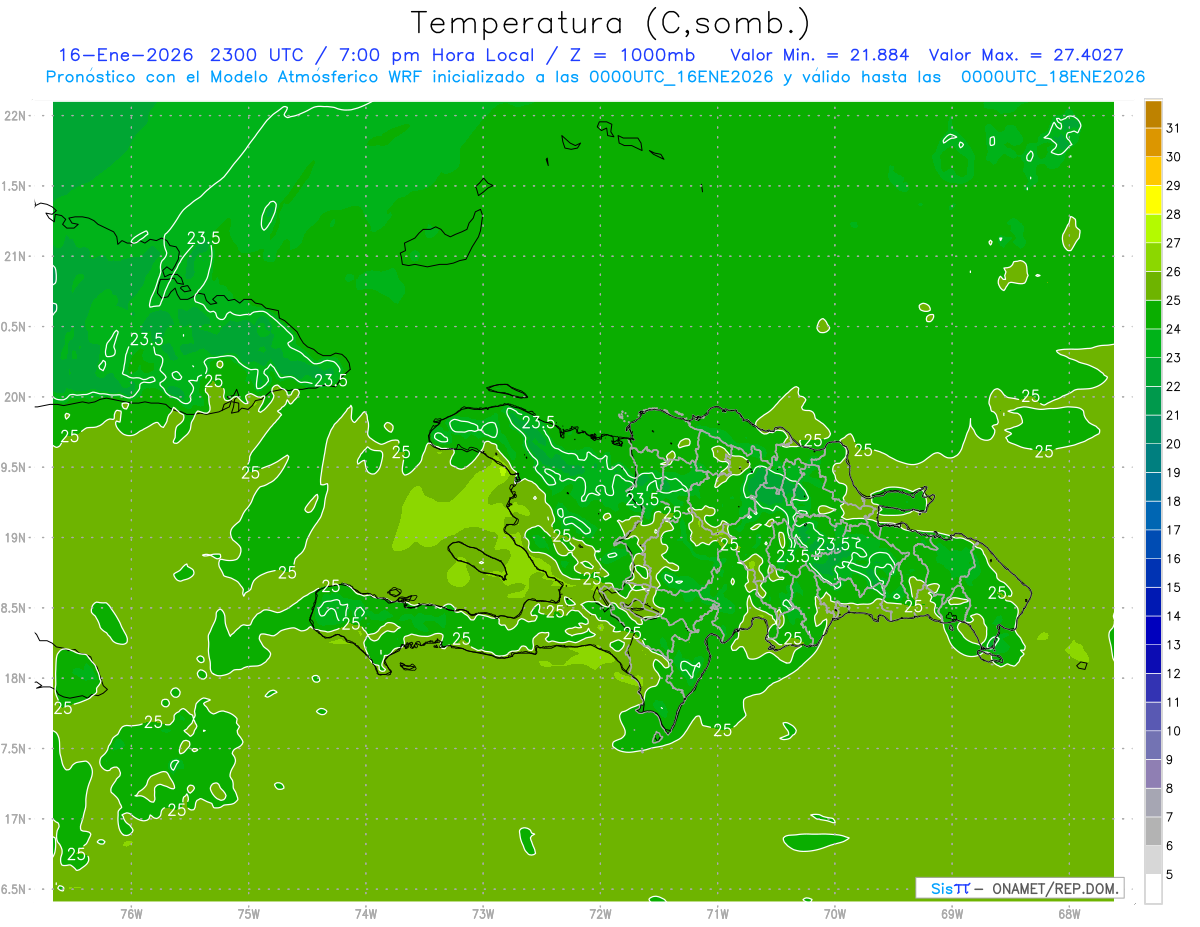Click the '22' colorbar label
Image resolution: width=1200 pixels, height=927 pixels.
[x=1174, y=387]
